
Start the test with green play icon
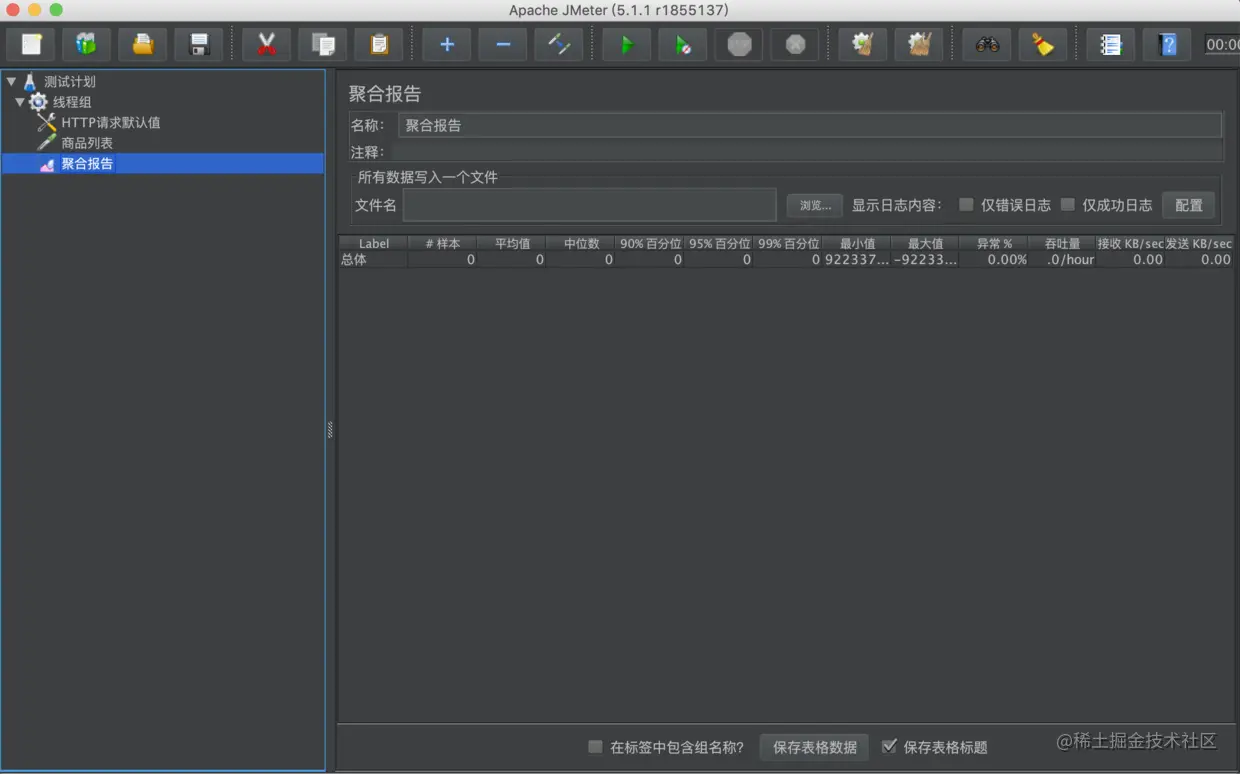click(627, 45)
